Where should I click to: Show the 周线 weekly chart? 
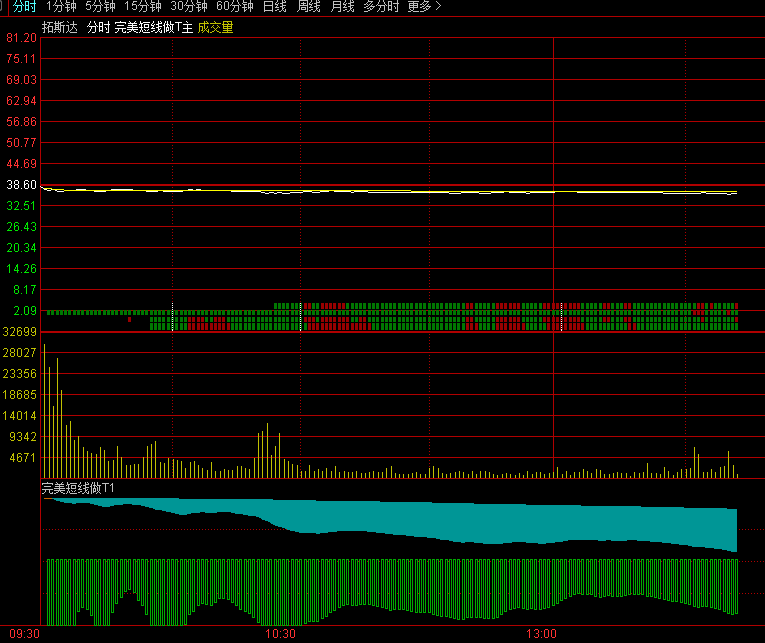(309, 7)
